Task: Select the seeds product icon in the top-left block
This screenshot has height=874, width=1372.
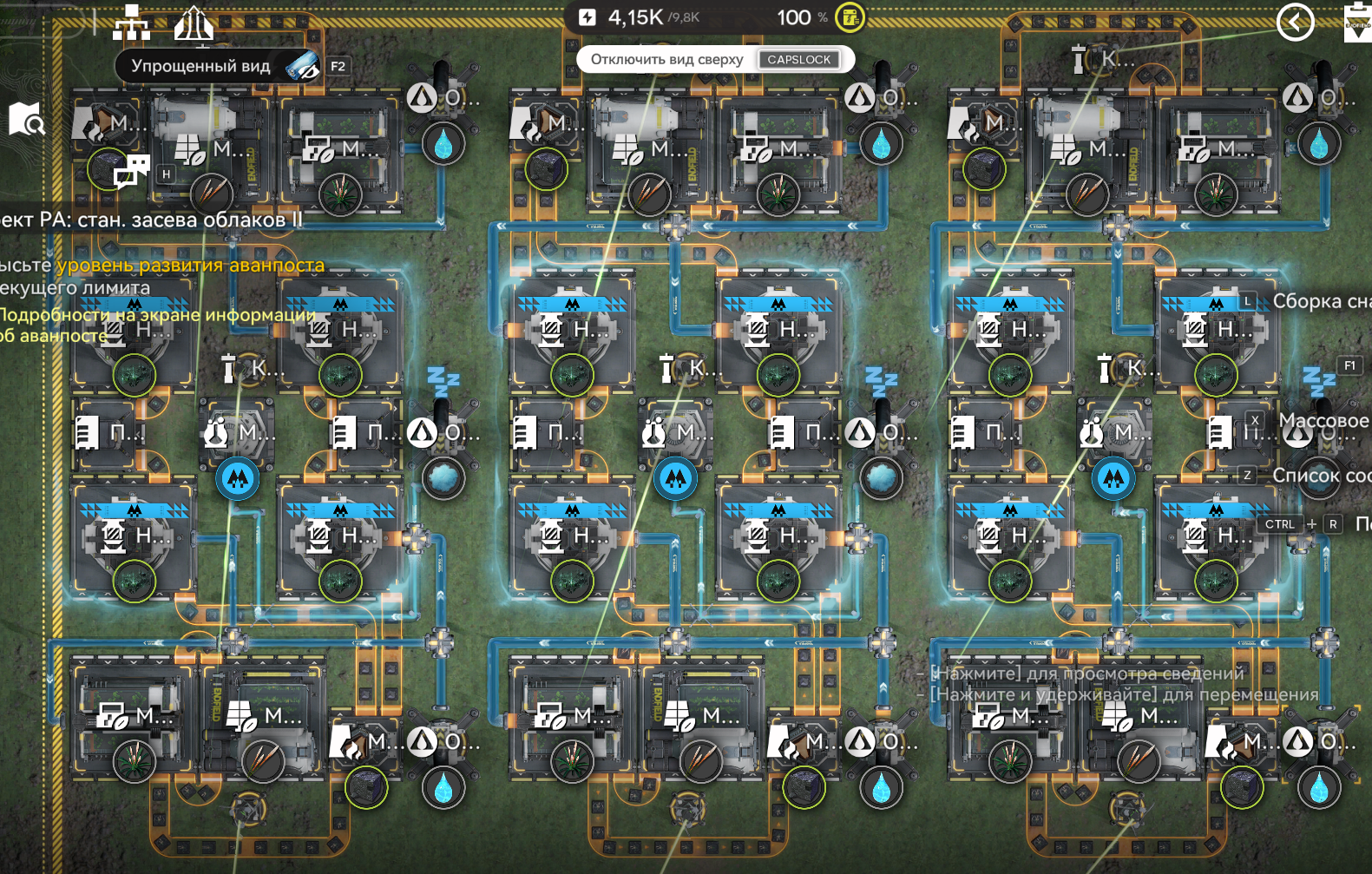Action: [x=212, y=194]
